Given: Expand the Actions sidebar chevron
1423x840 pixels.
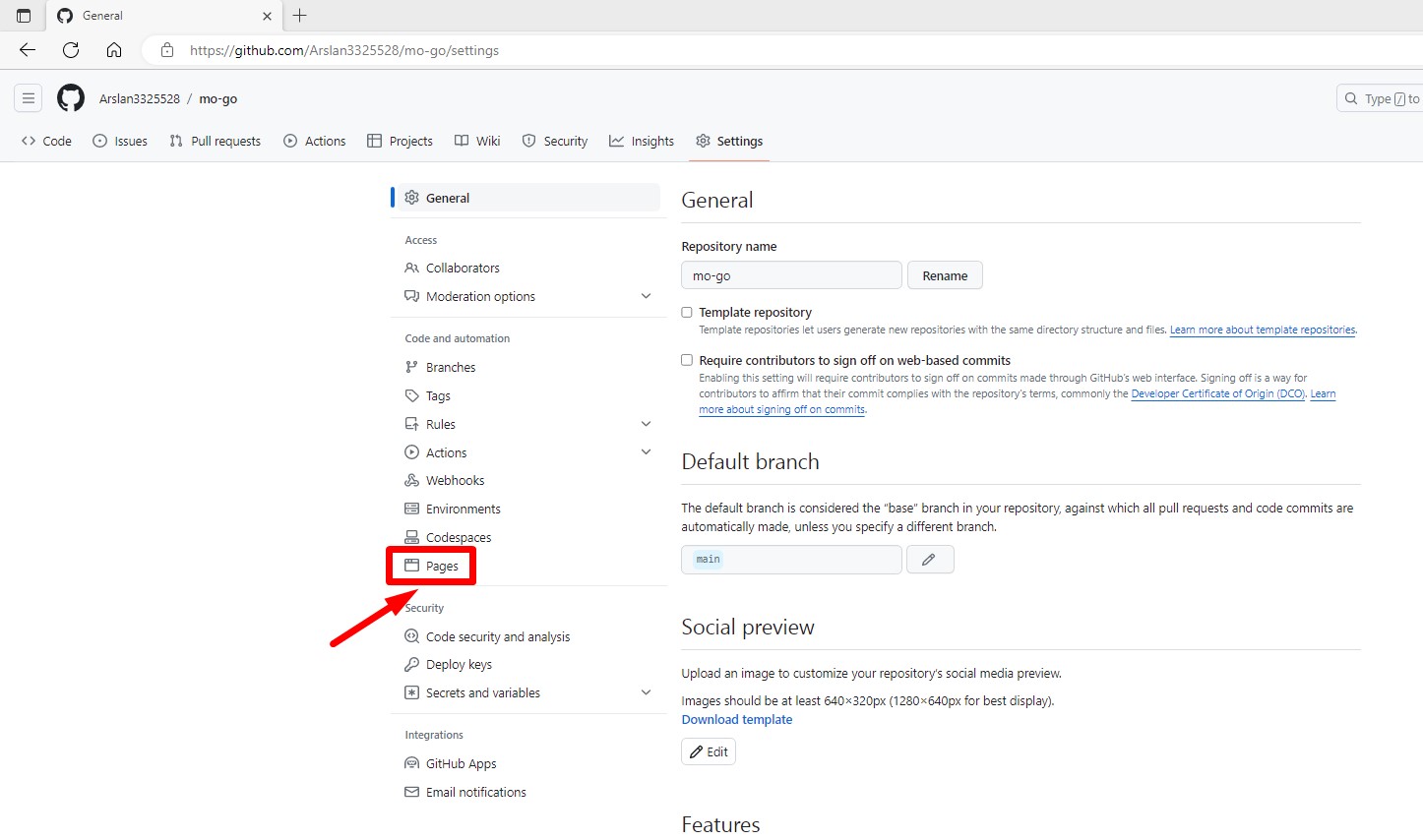Looking at the screenshot, I should (646, 452).
